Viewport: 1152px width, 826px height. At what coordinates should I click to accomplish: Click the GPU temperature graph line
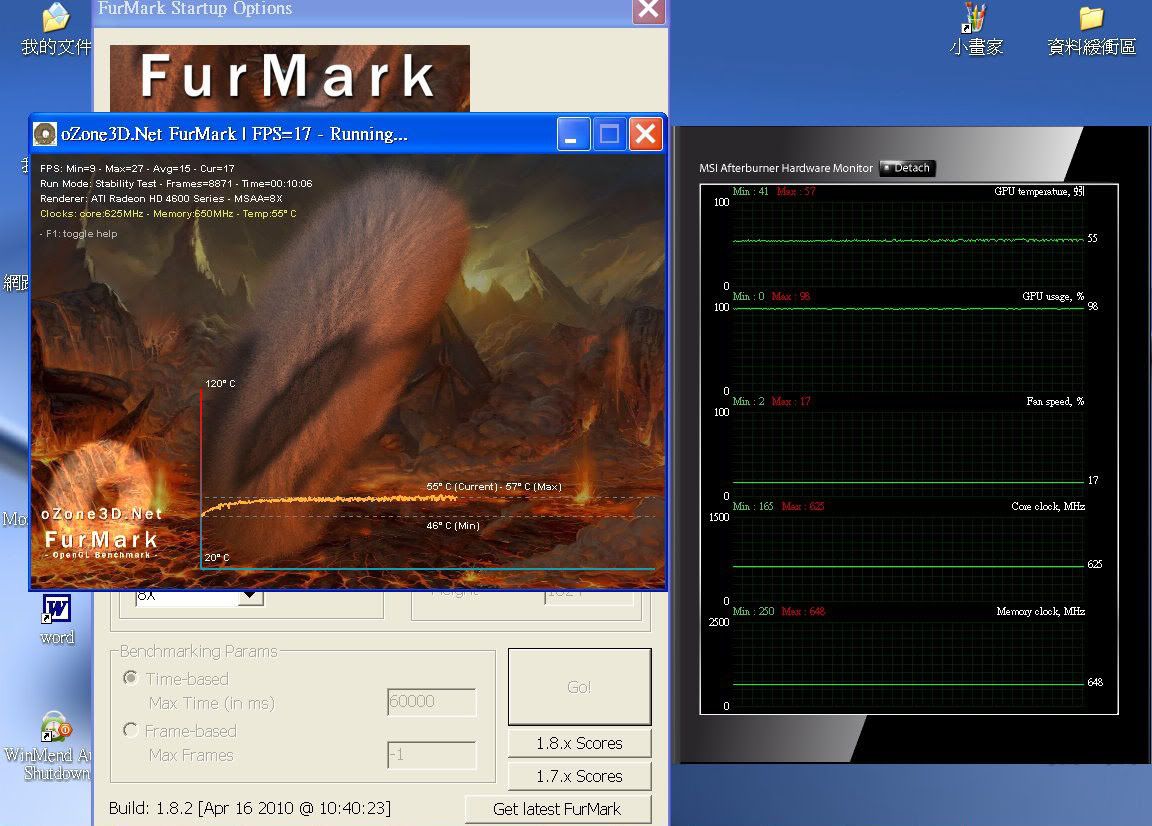(x=908, y=240)
